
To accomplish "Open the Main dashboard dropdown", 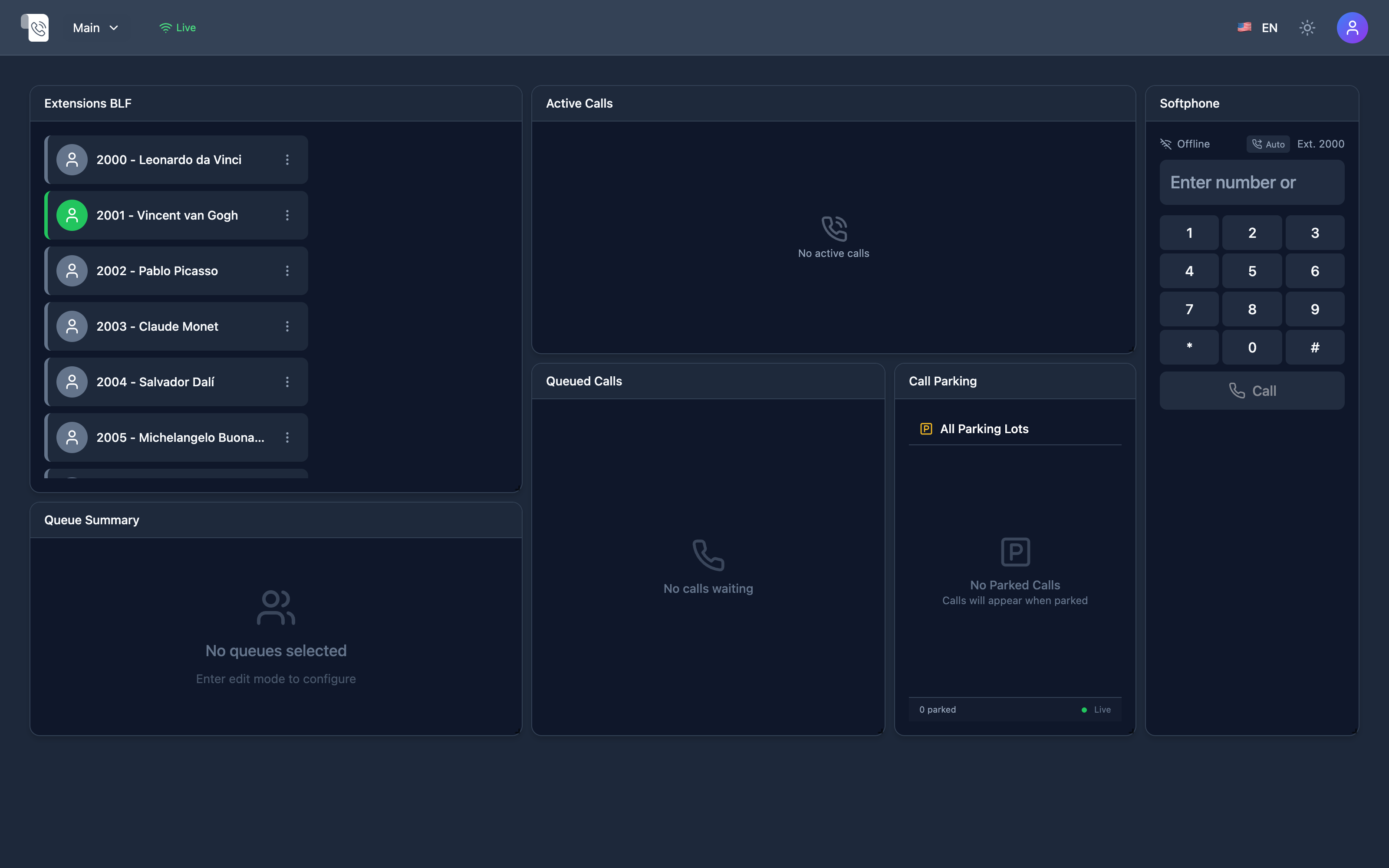I will click(96, 27).
